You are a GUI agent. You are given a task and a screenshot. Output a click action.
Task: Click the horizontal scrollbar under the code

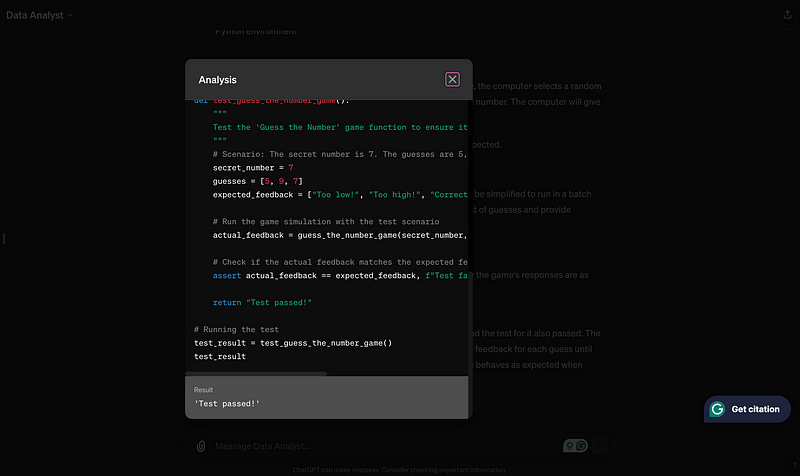[x=256, y=374]
